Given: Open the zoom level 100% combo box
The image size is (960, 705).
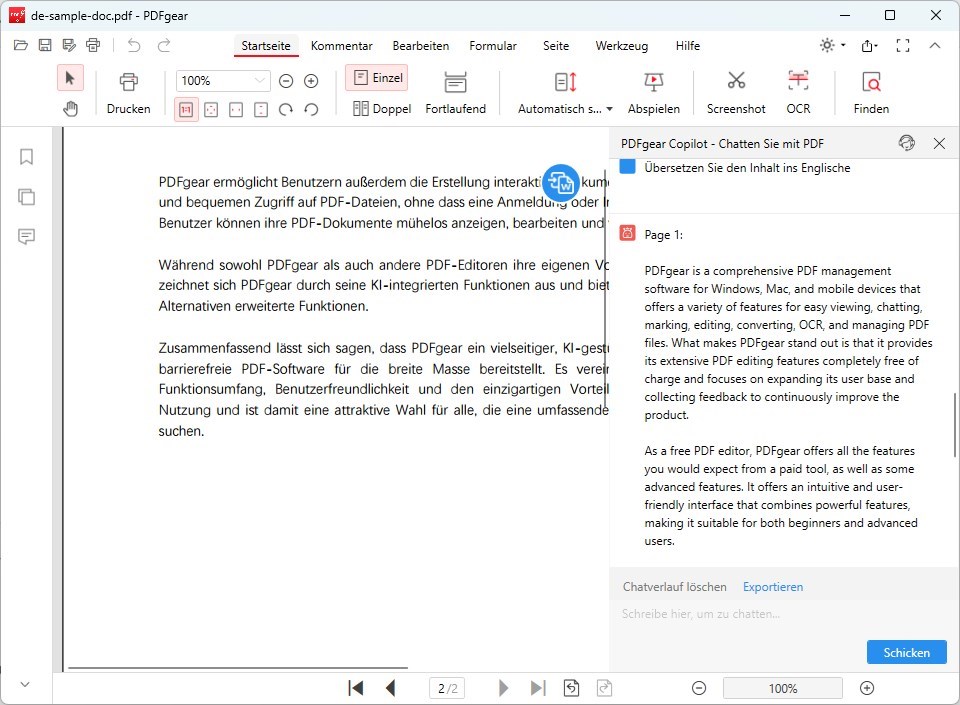Looking at the screenshot, I should pyautogui.click(x=223, y=81).
